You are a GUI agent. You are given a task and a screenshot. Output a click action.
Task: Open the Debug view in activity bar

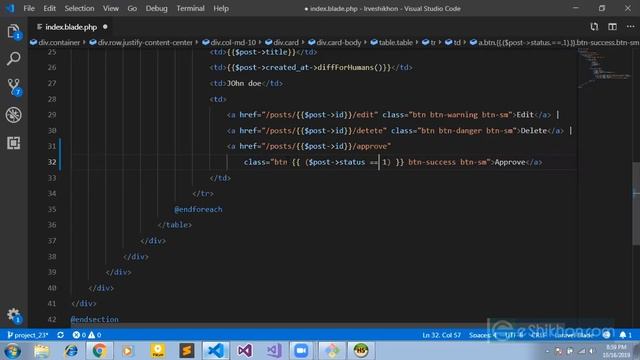pyautogui.click(x=13, y=115)
